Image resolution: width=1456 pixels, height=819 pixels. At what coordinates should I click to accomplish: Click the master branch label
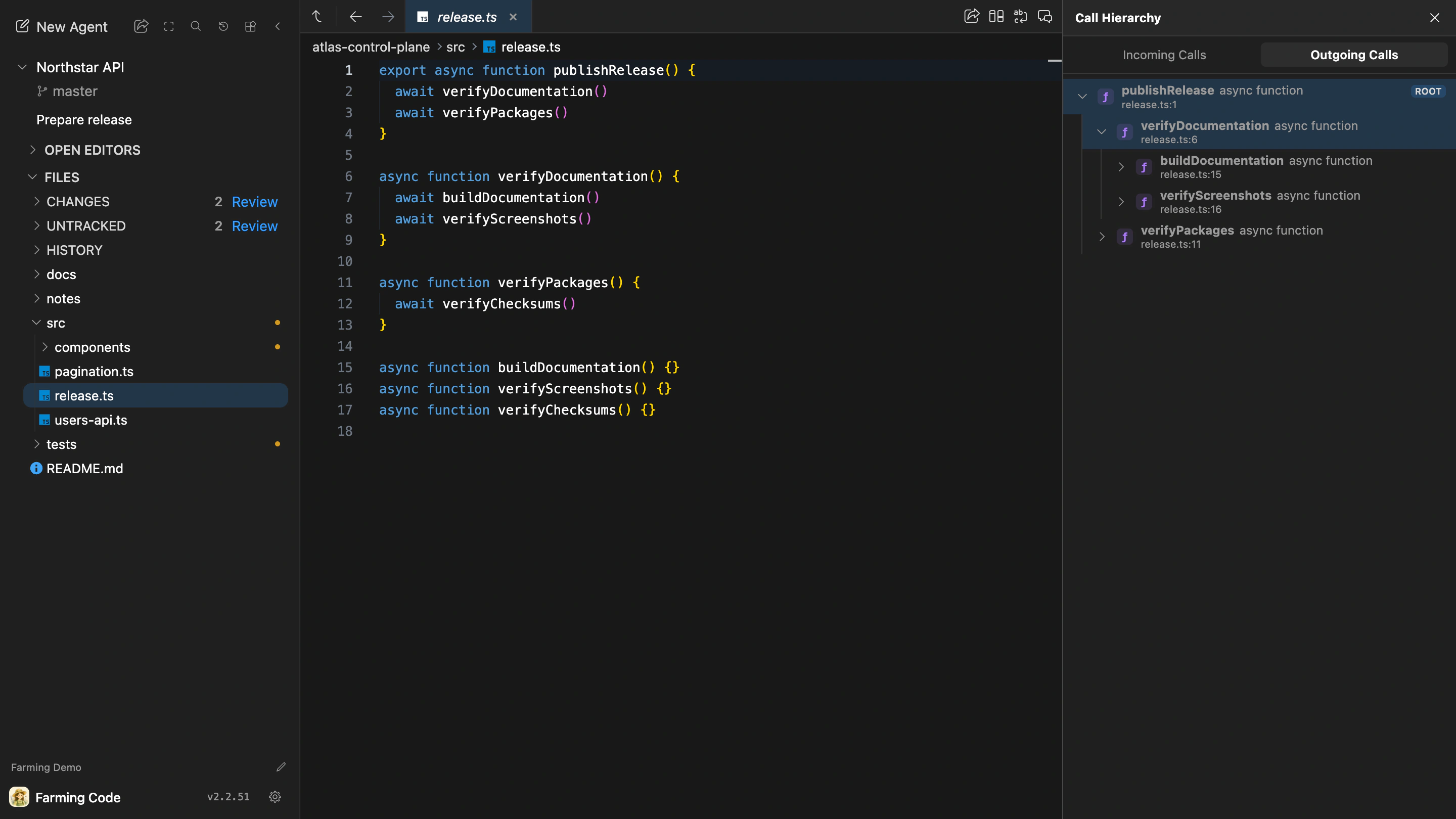[75, 91]
